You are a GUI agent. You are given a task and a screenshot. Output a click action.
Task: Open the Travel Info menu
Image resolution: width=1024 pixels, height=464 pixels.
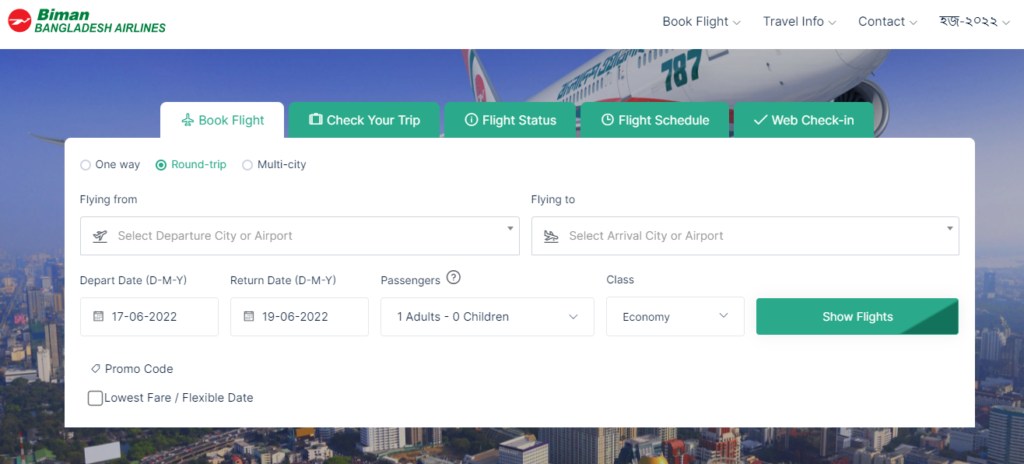point(799,22)
